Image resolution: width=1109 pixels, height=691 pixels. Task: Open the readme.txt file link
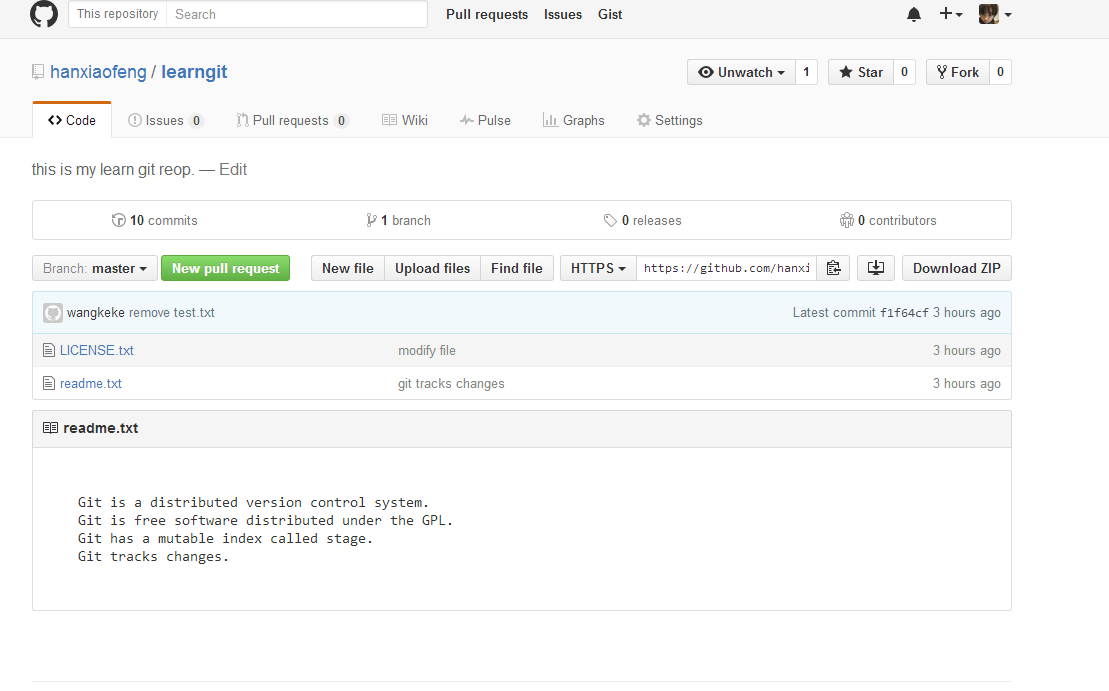(x=91, y=383)
